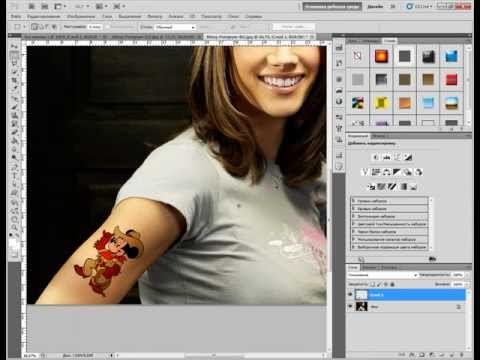480x360 pixels.
Task: Open the Фильтр menu
Action: pyautogui.click(x=154, y=16)
